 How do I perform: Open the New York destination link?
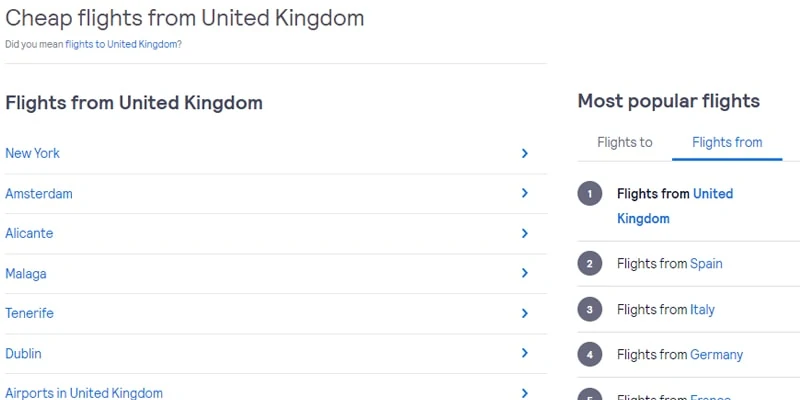point(32,153)
